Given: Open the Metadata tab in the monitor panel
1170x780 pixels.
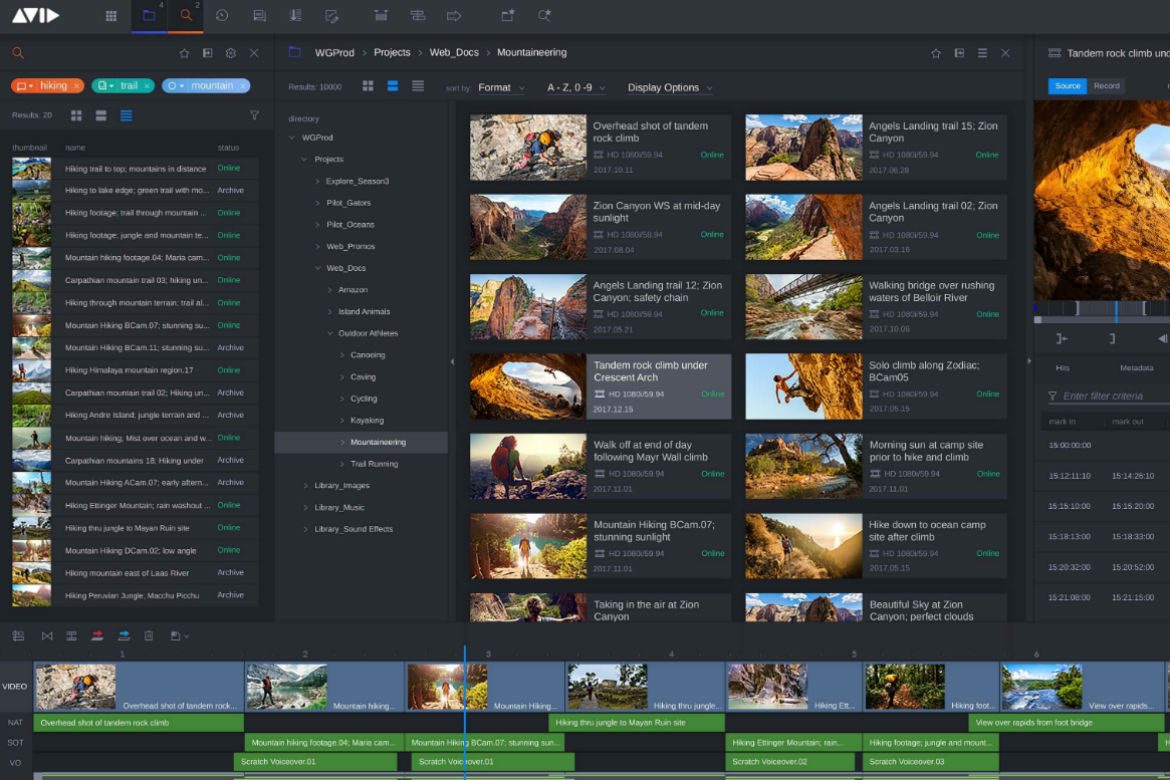Looking at the screenshot, I should pyautogui.click(x=1136, y=368).
